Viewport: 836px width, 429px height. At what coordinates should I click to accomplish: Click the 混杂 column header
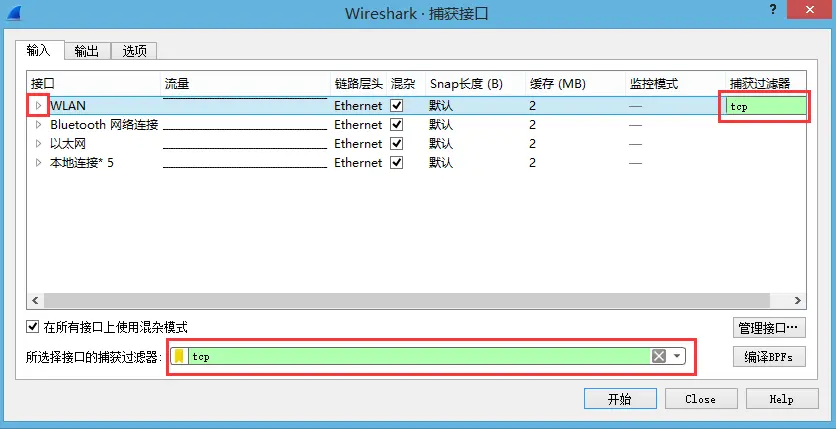click(x=404, y=84)
